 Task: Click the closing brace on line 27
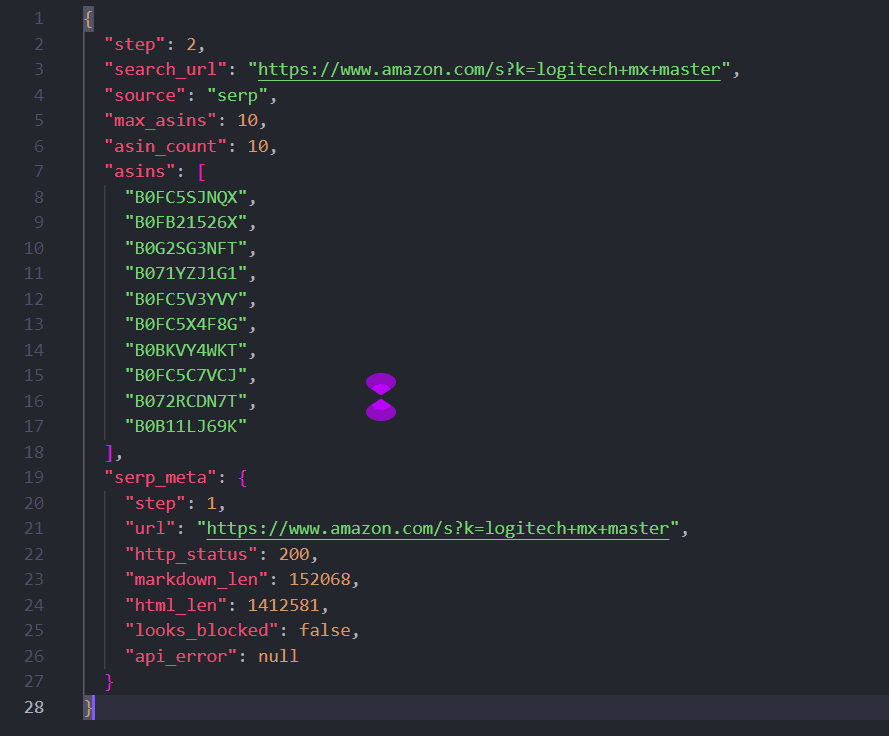click(109, 682)
